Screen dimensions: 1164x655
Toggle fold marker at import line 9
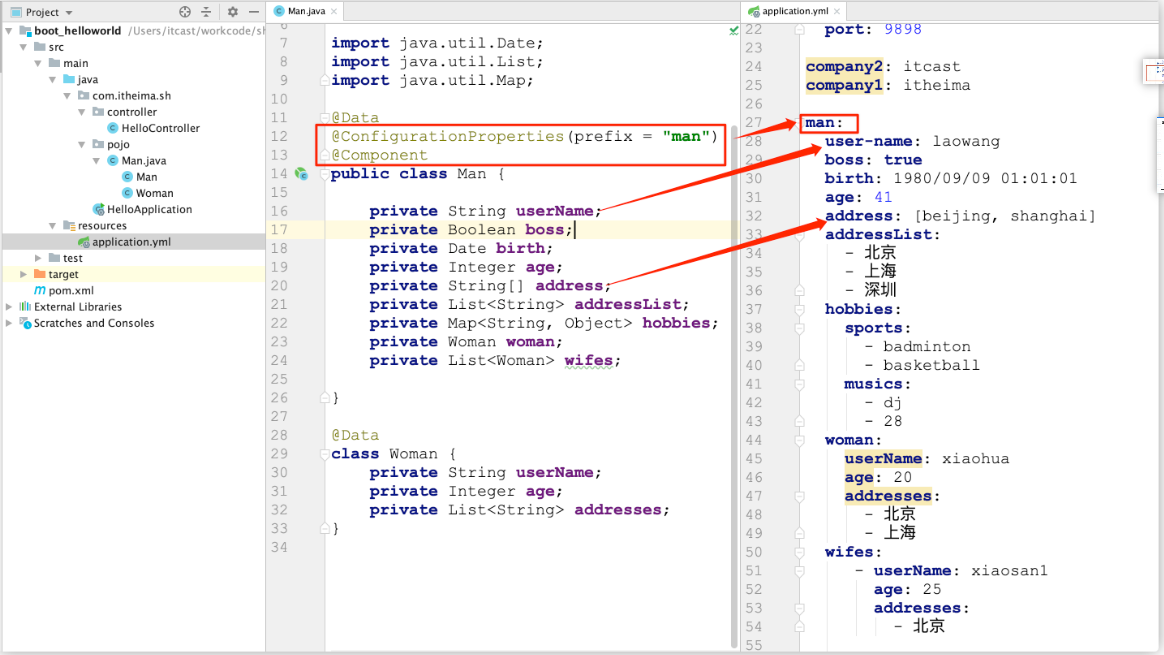point(324,80)
